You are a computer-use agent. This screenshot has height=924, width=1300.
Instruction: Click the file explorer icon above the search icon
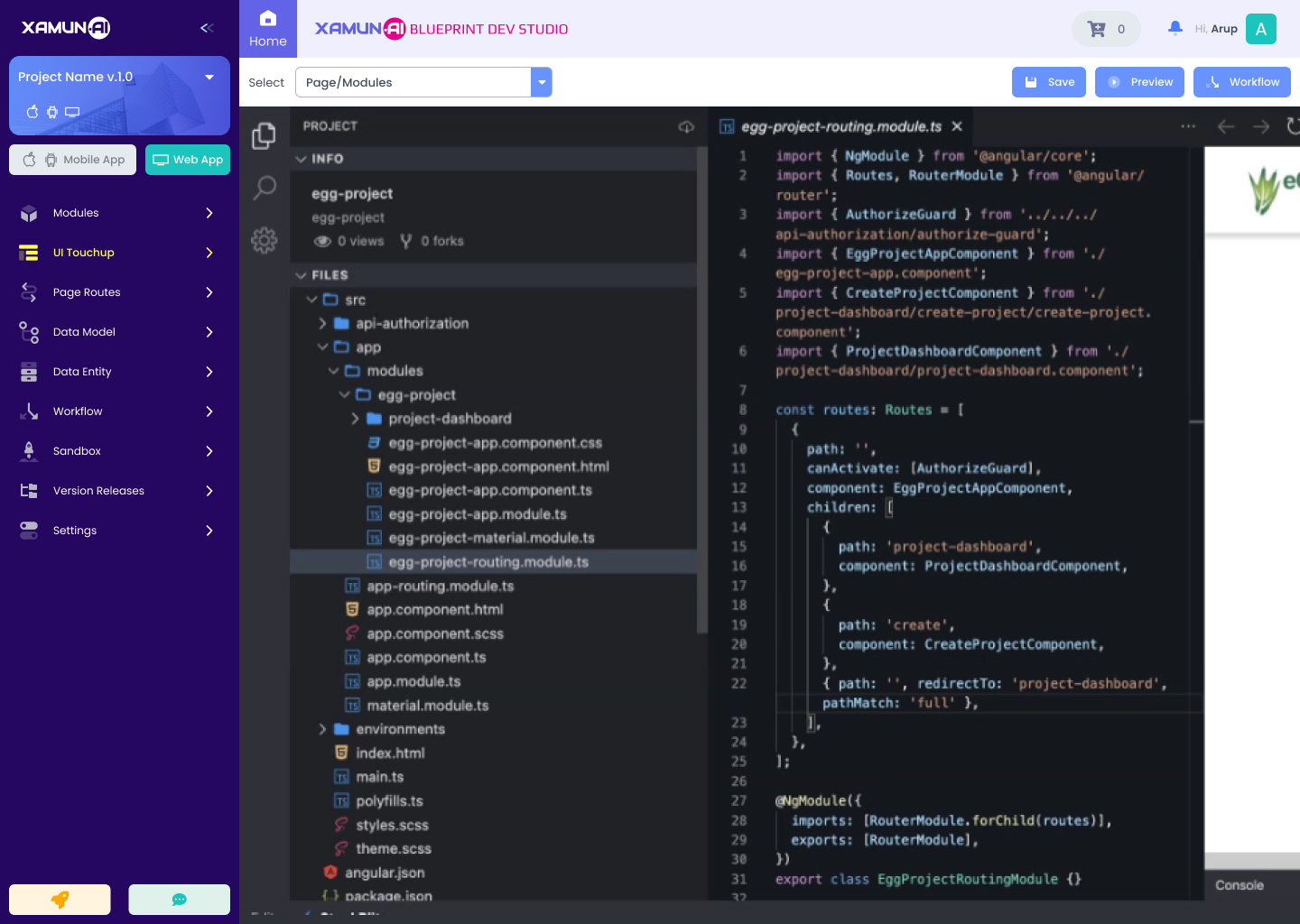click(x=264, y=134)
